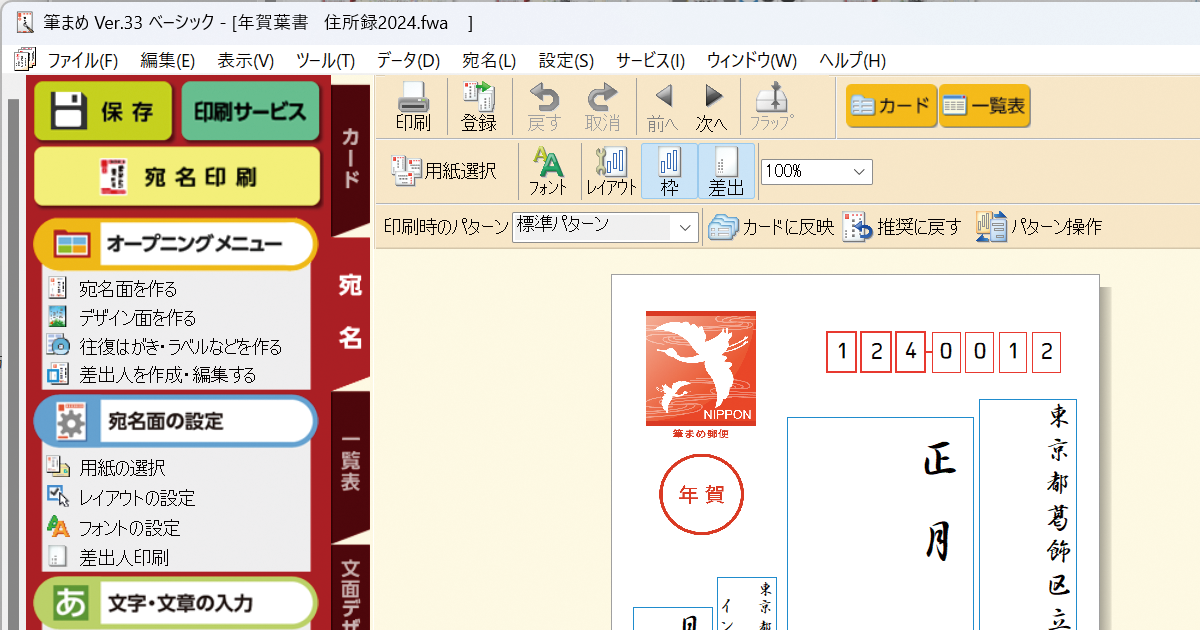Open the サービス(I) menu
The width and height of the screenshot is (1200, 630).
(x=650, y=60)
